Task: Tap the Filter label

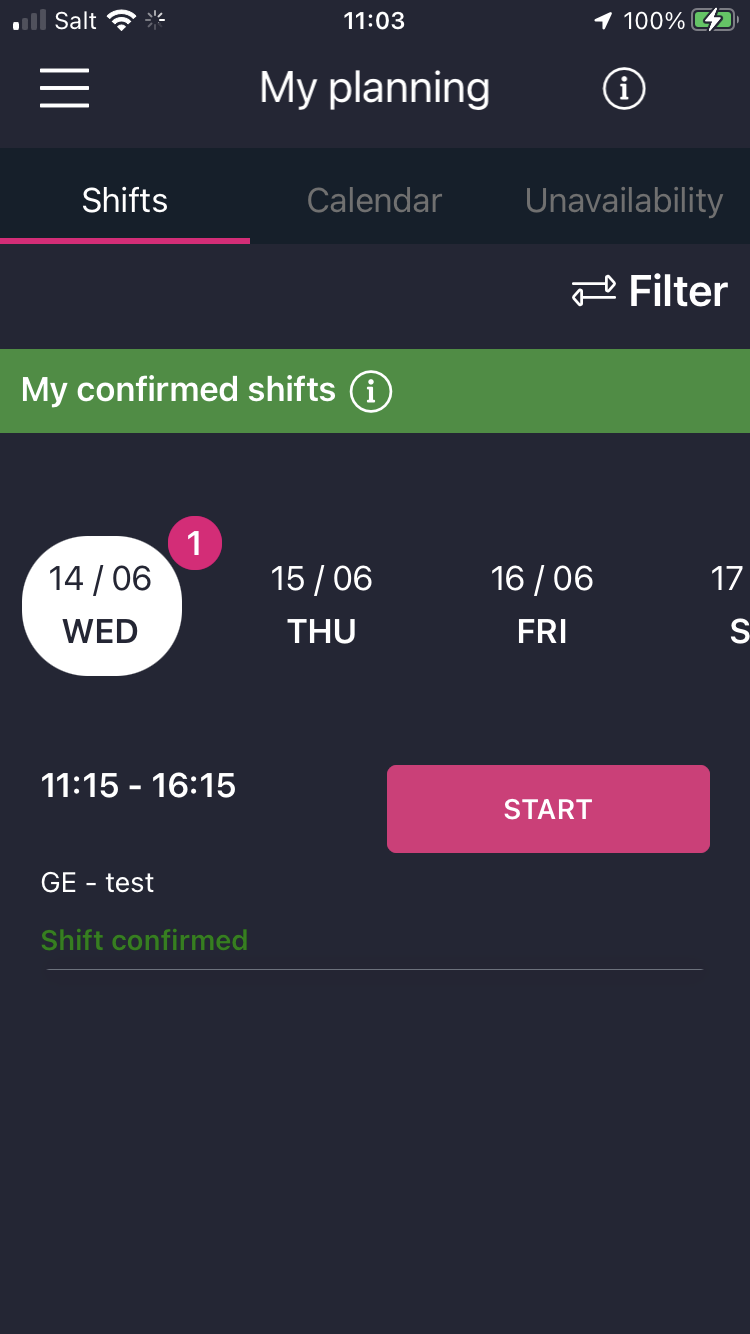Action: pyautogui.click(x=678, y=292)
